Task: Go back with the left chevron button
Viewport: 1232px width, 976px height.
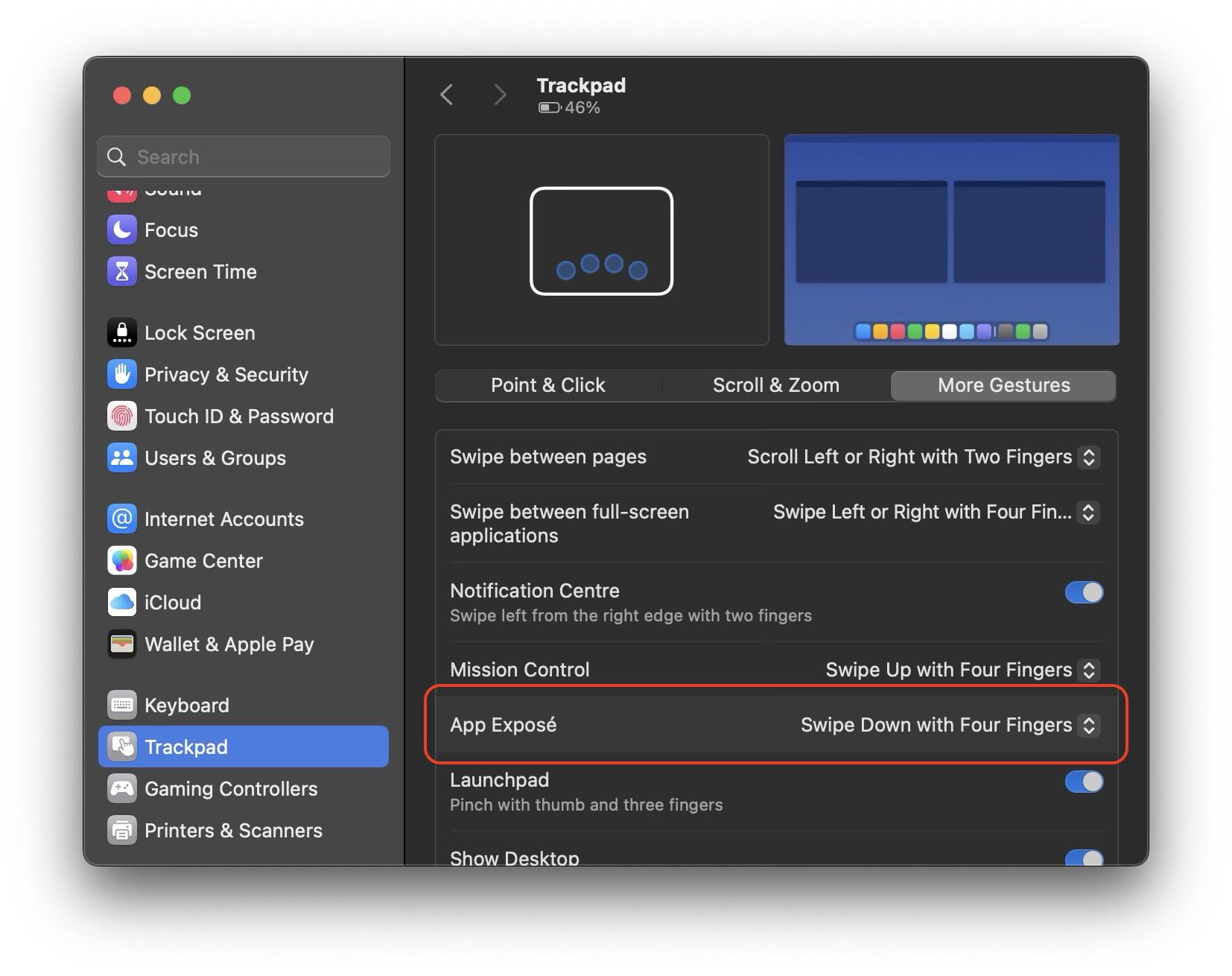Action: point(447,95)
